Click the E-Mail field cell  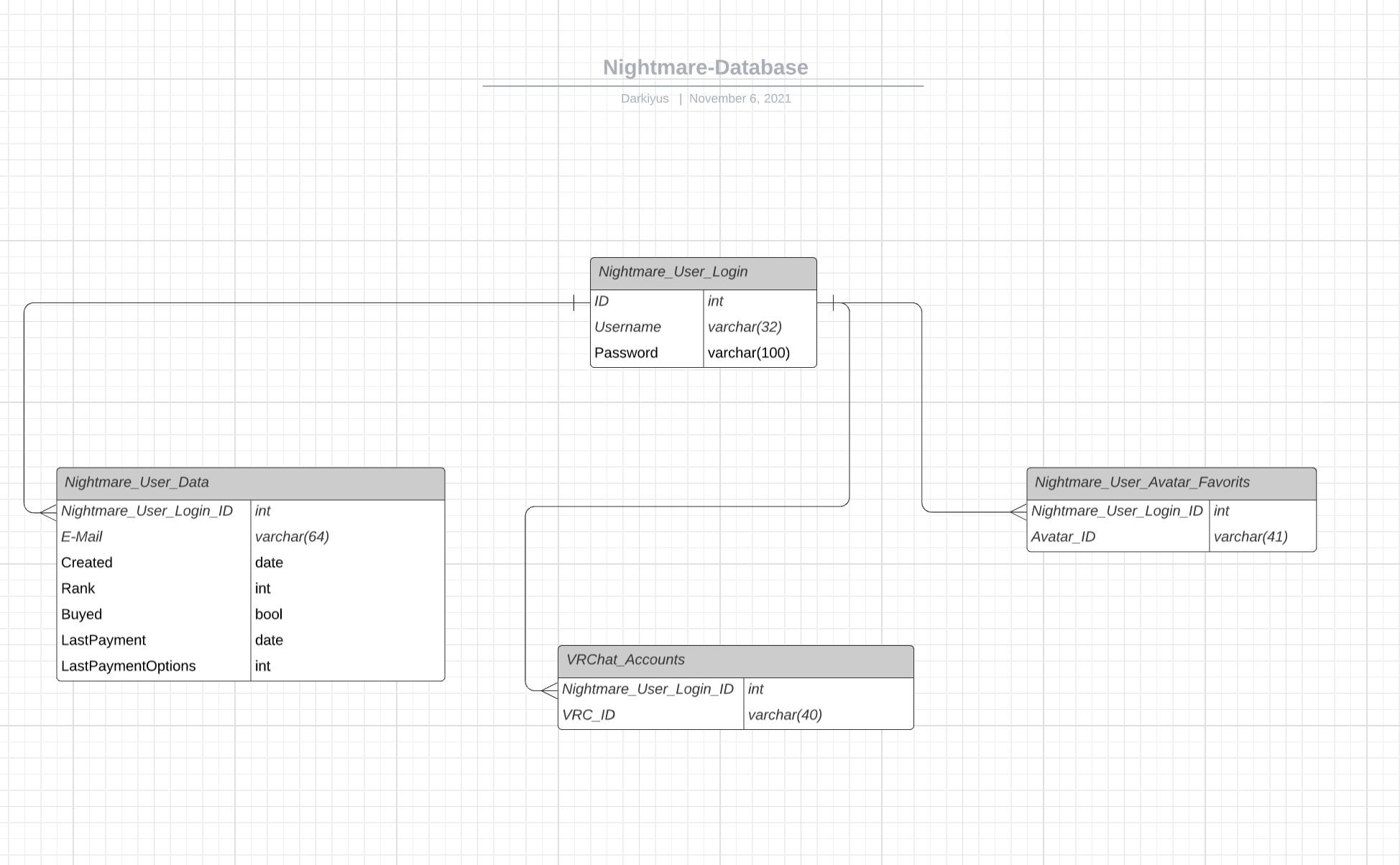[154, 537]
